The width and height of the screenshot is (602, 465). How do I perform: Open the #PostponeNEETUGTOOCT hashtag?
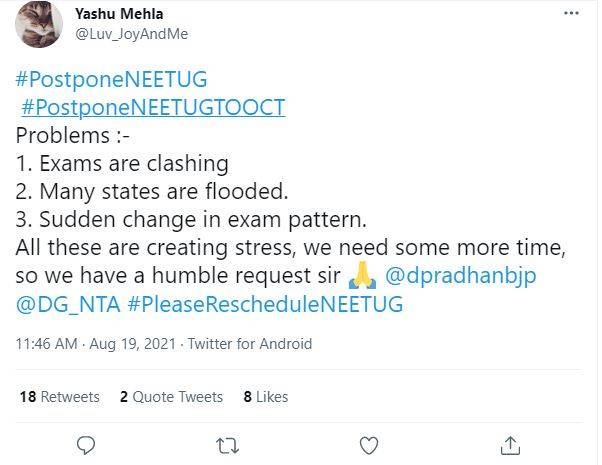point(152,107)
